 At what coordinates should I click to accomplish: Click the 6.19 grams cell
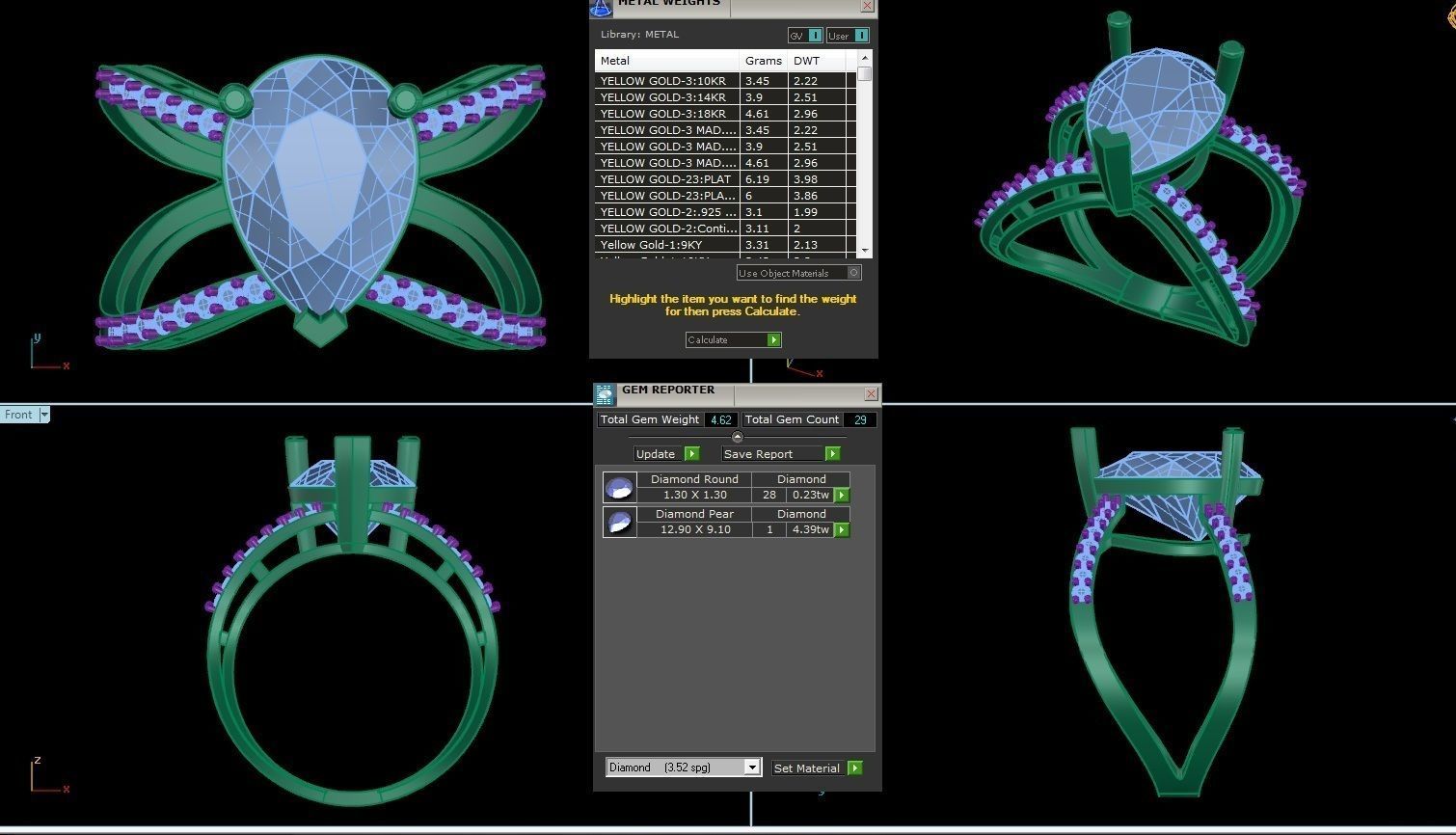765,179
